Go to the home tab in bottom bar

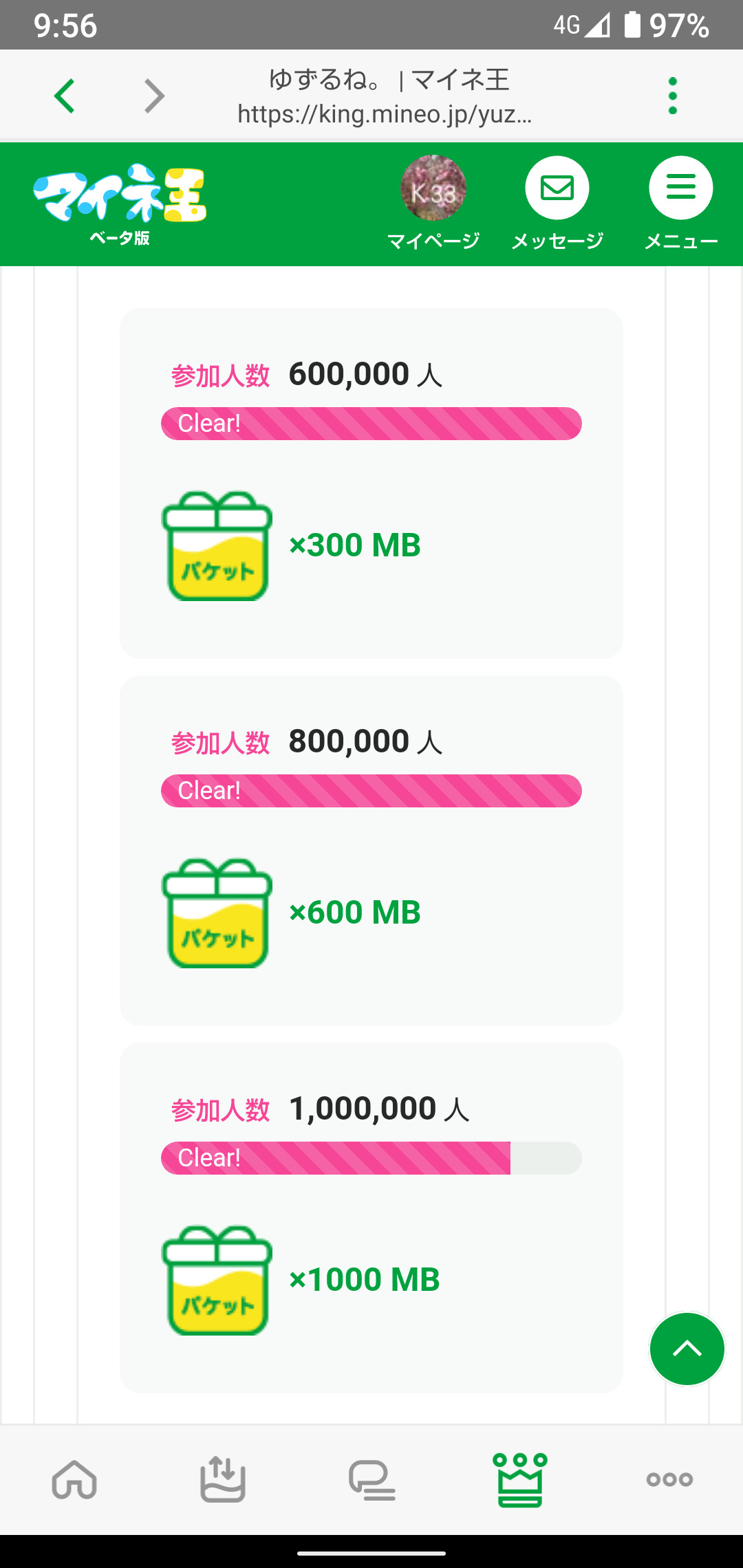pos(74,1479)
